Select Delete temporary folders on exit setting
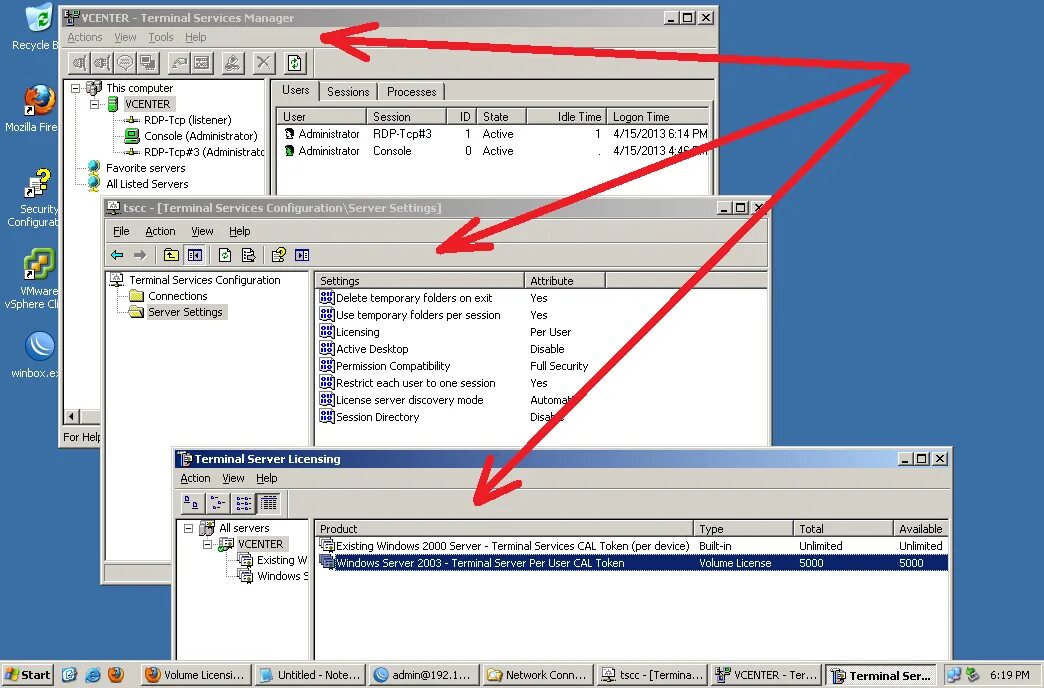Image resolution: width=1044 pixels, height=688 pixels. pyautogui.click(x=541, y=298)
